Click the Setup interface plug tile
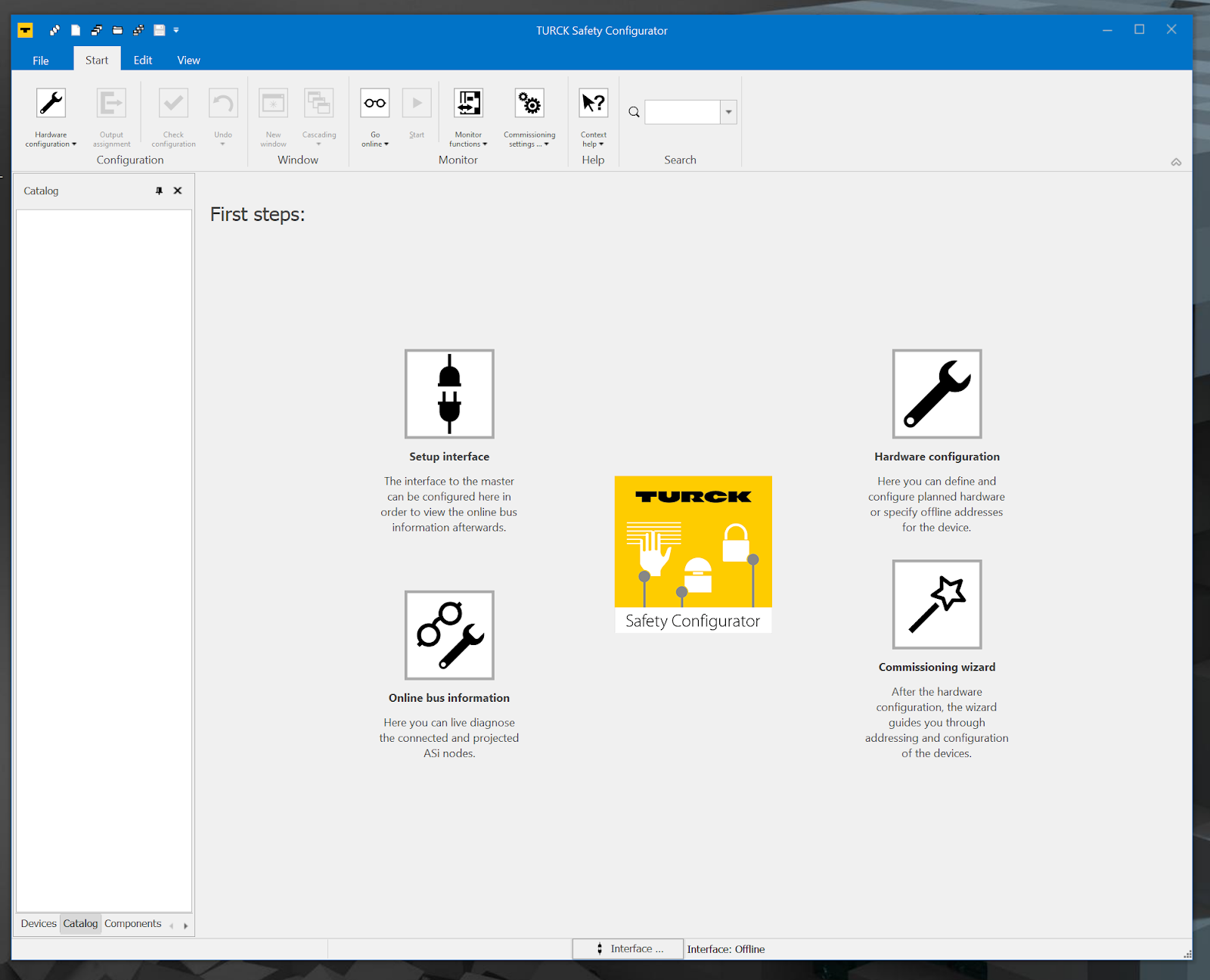 coord(449,394)
